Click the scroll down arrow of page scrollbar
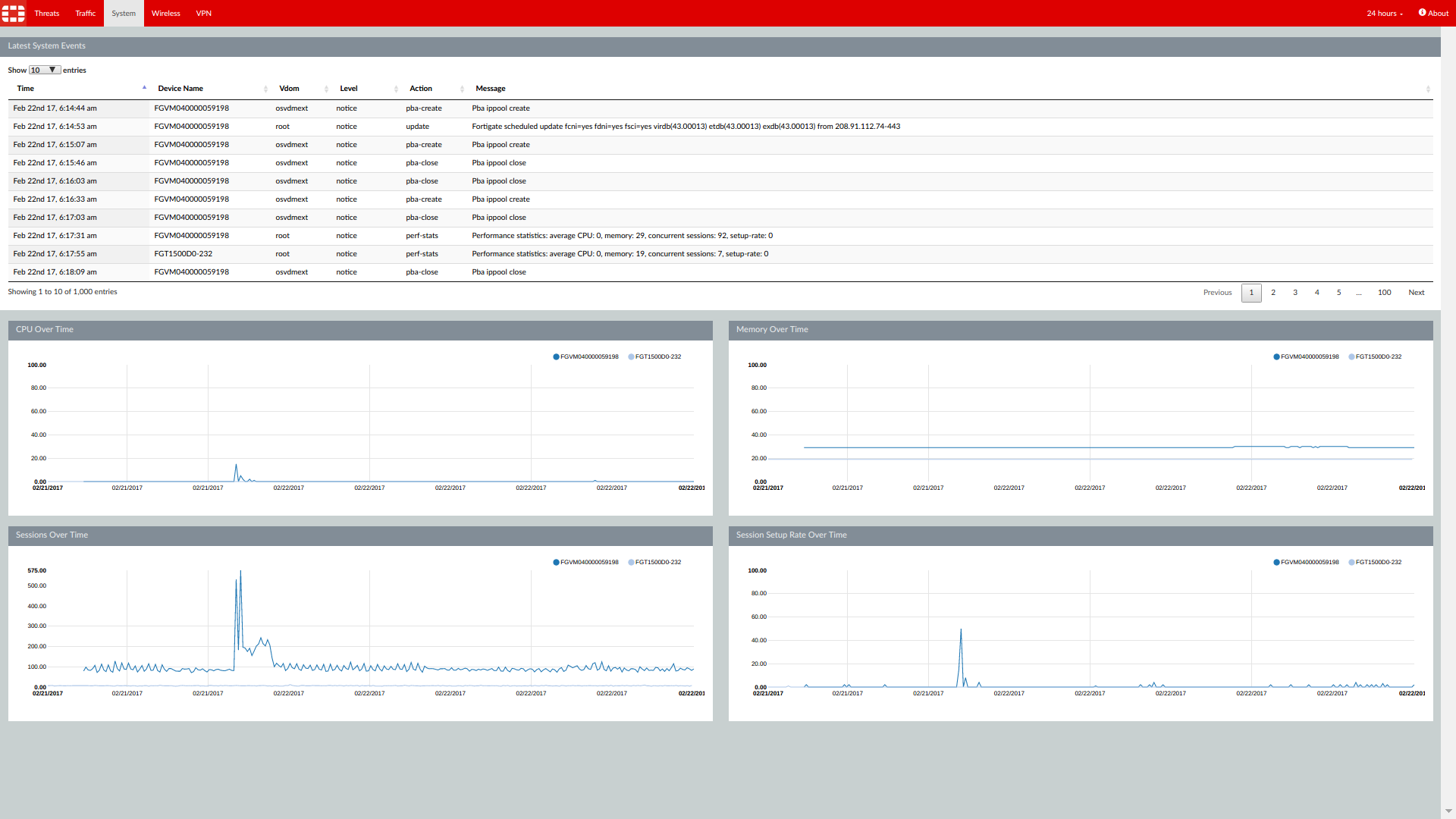1456x819 pixels. (x=1448, y=811)
